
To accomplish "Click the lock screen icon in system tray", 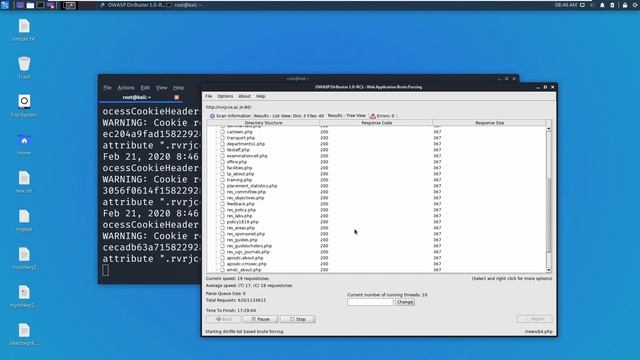I will coord(625,5).
